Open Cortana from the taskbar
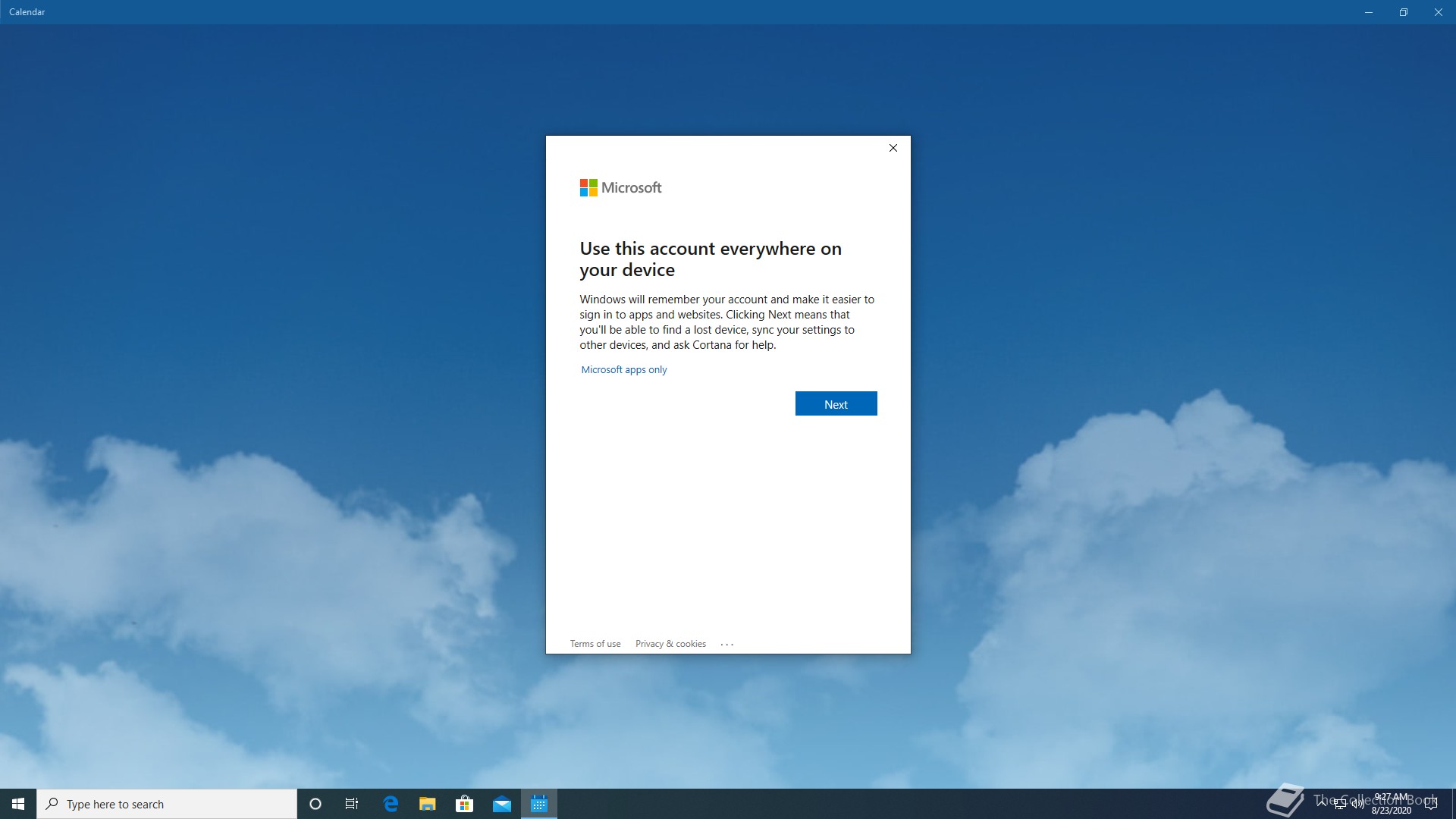 (315, 804)
